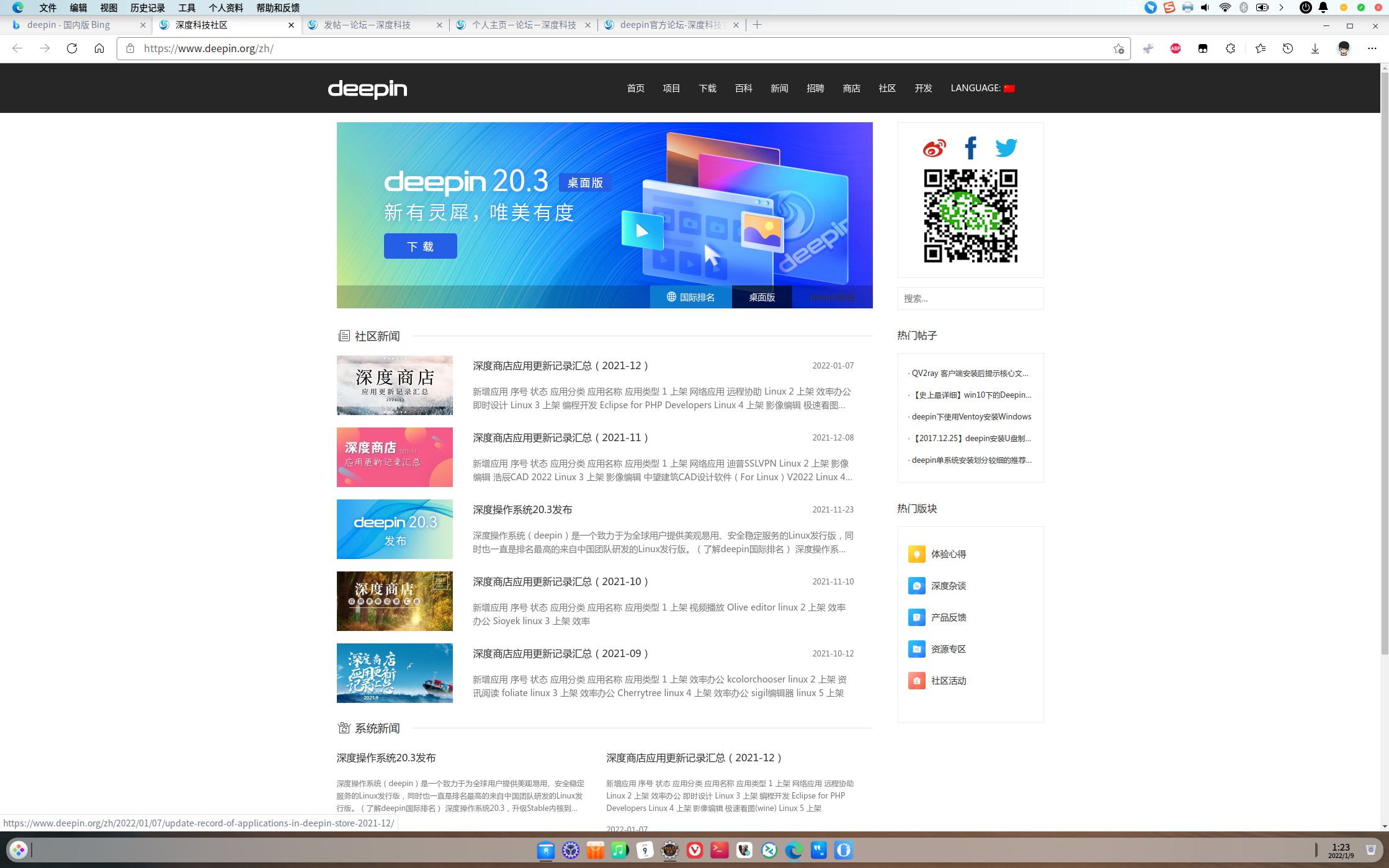1389x868 pixels.
Task: Open the 体验心得 forum section
Action: click(x=948, y=554)
